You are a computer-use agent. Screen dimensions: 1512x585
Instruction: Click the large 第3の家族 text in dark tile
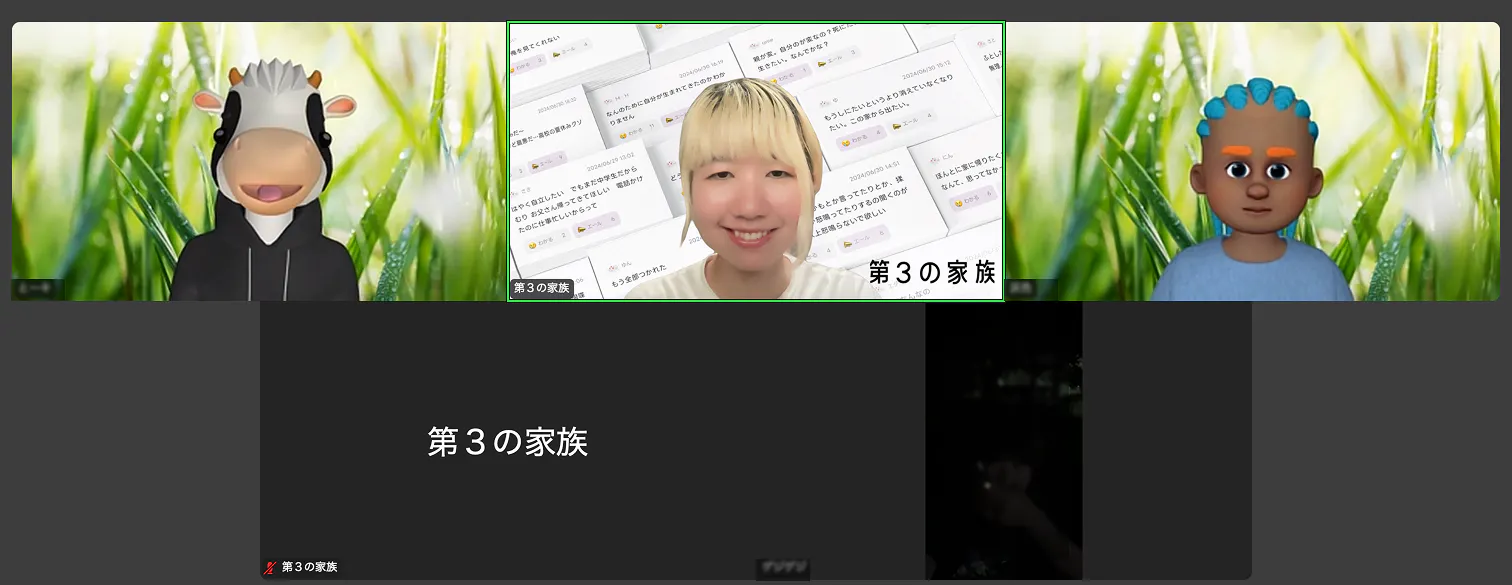(507, 442)
